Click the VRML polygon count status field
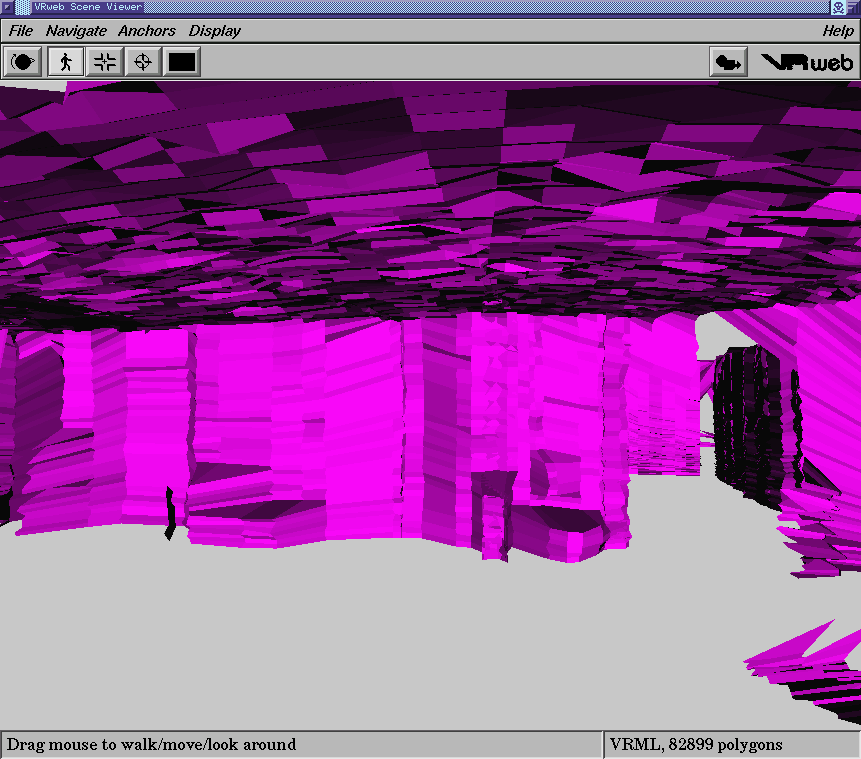861x759 pixels. pyautogui.click(x=696, y=744)
